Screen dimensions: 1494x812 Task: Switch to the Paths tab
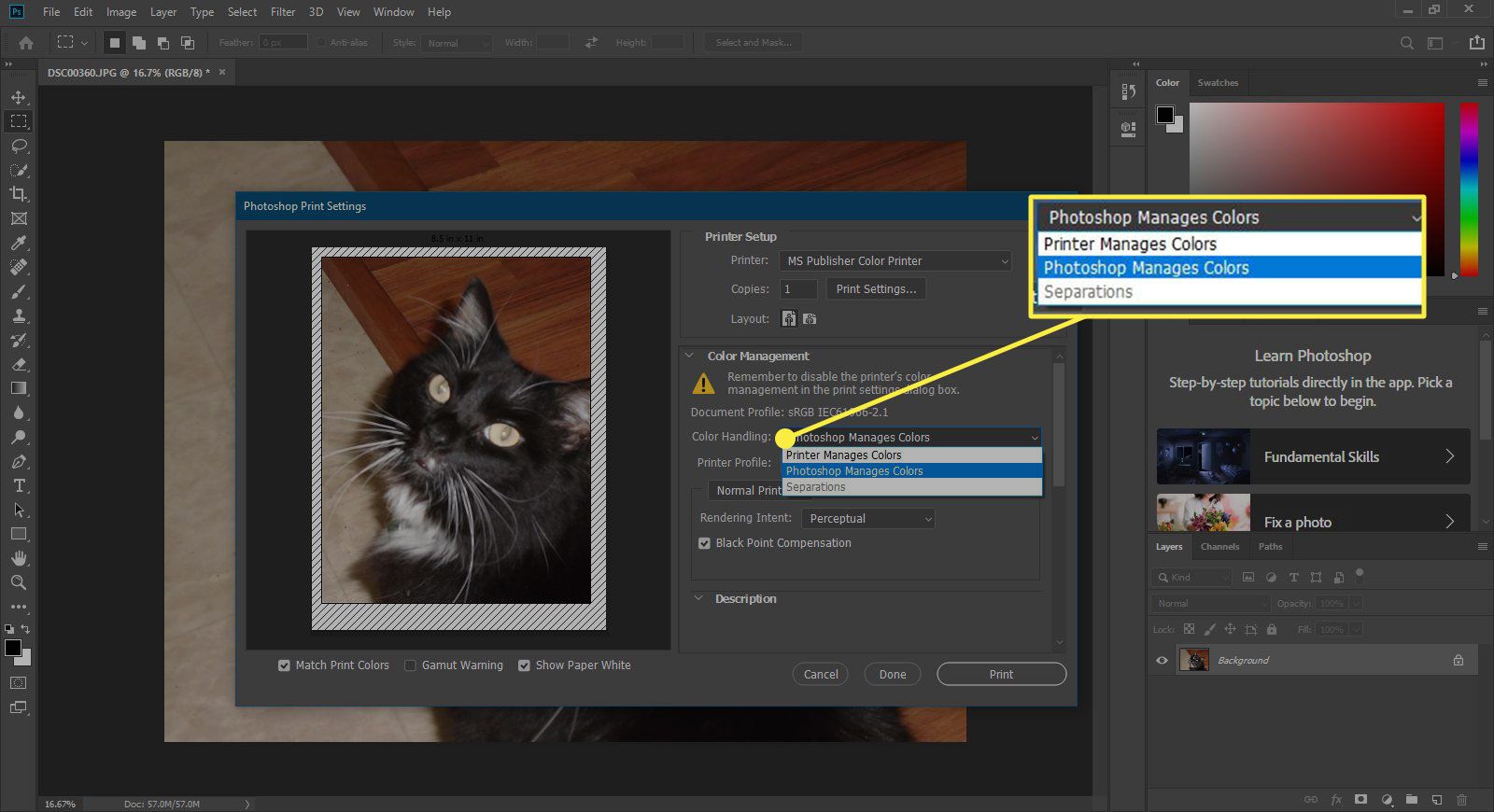click(1270, 547)
